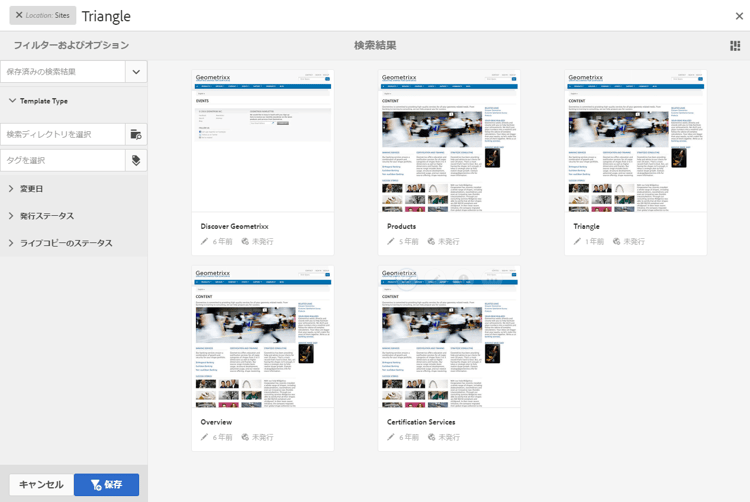Click the publish status icon on Certification Services
Screen dimensions: 750x502
tap(431, 437)
